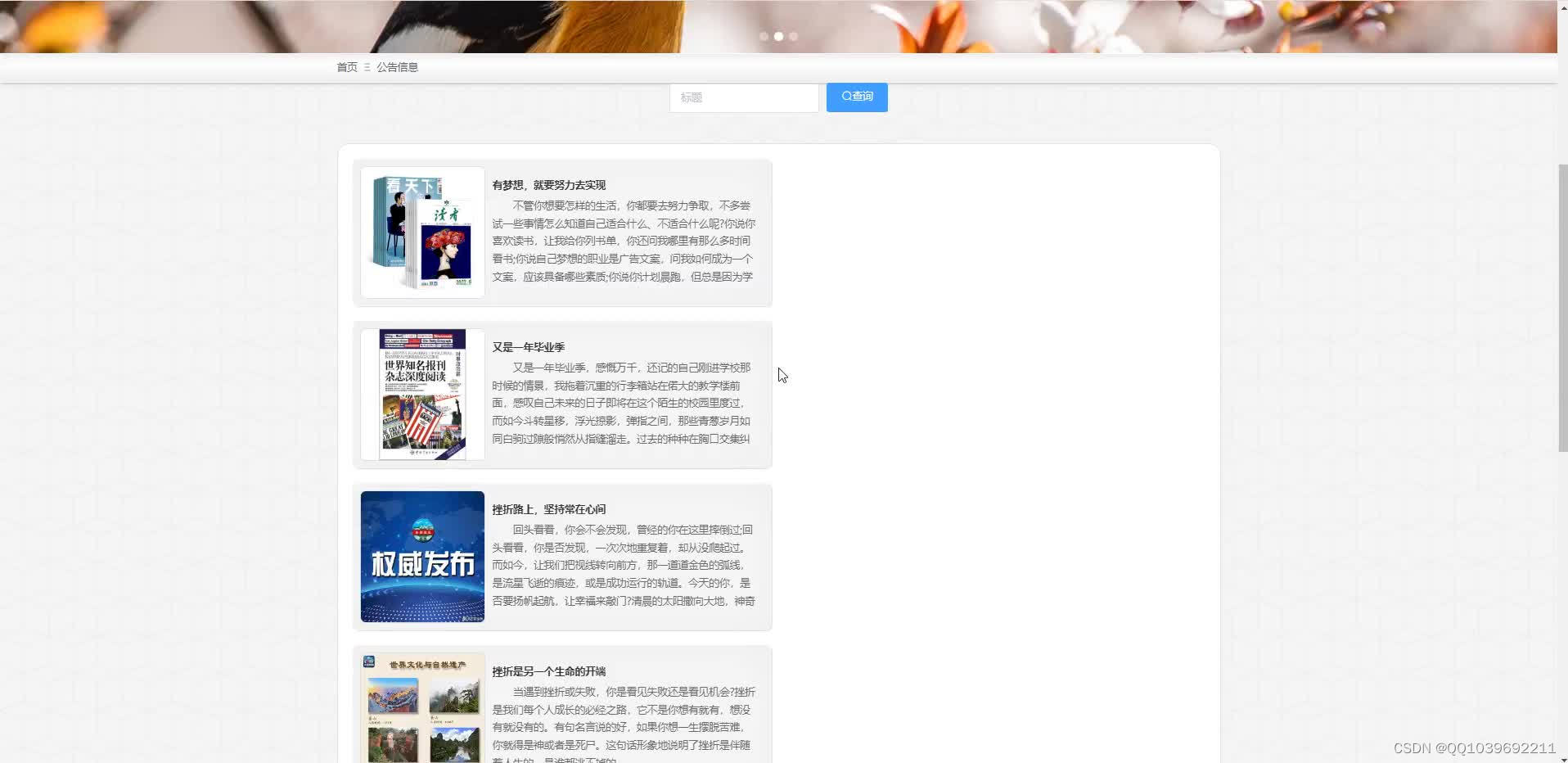Select the highlighted middle carousel dot
This screenshot has height=763, width=1568.
click(x=779, y=36)
